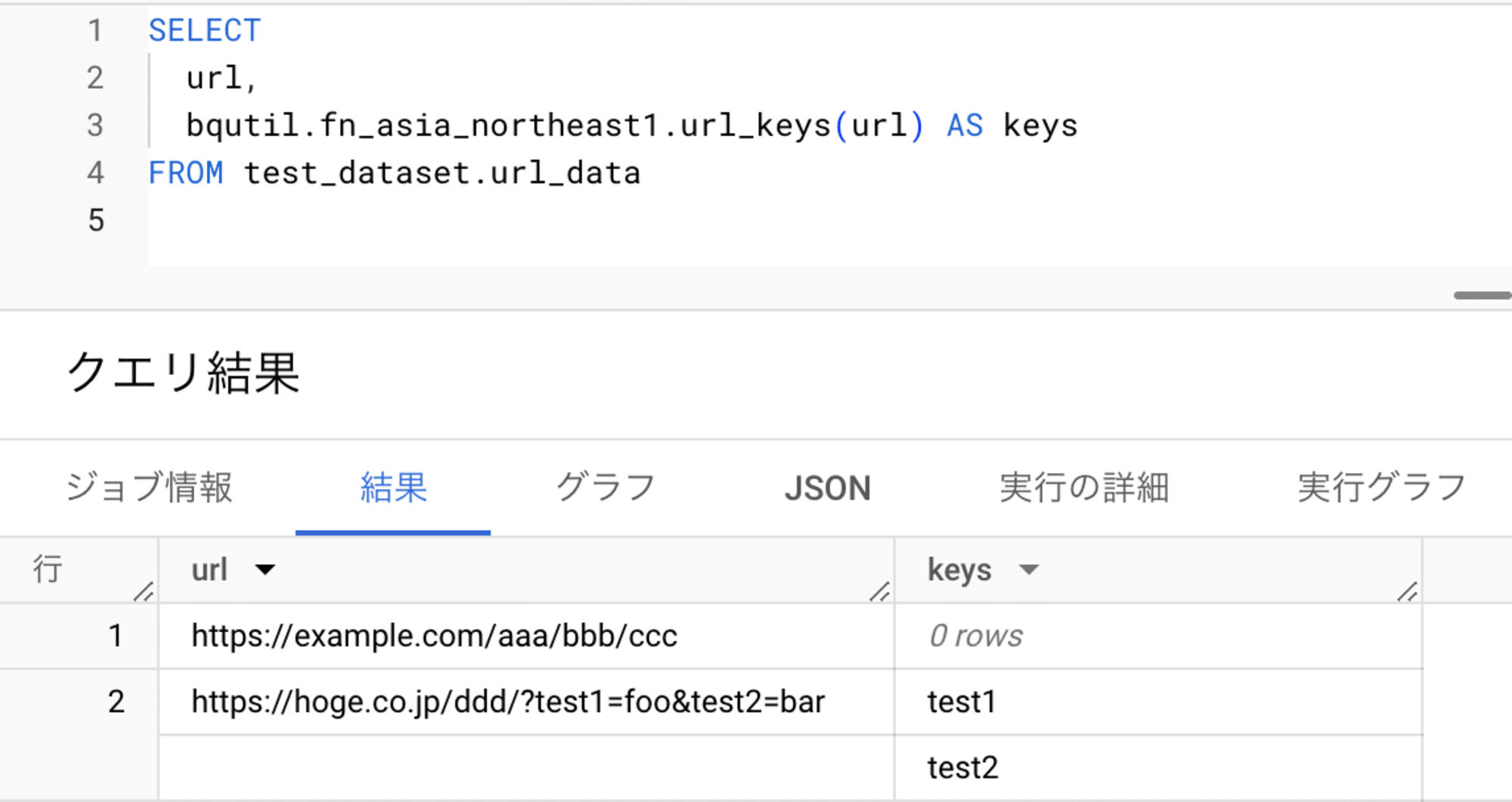
Task: Select the 結果 tab
Action: click(393, 488)
